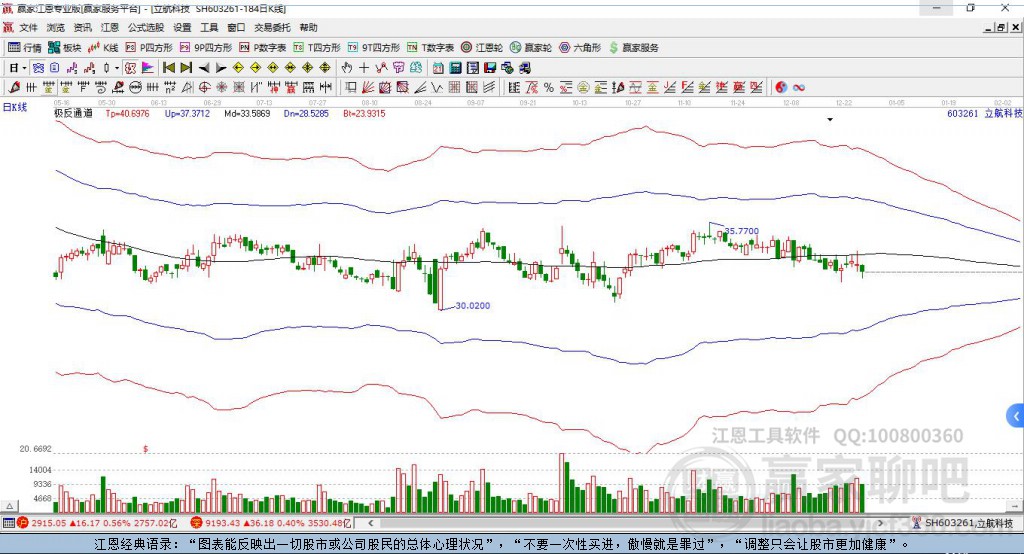Click horizontal scrollbar right arrow
The width and height of the screenshot is (1024, 554).
click(880, 523)
